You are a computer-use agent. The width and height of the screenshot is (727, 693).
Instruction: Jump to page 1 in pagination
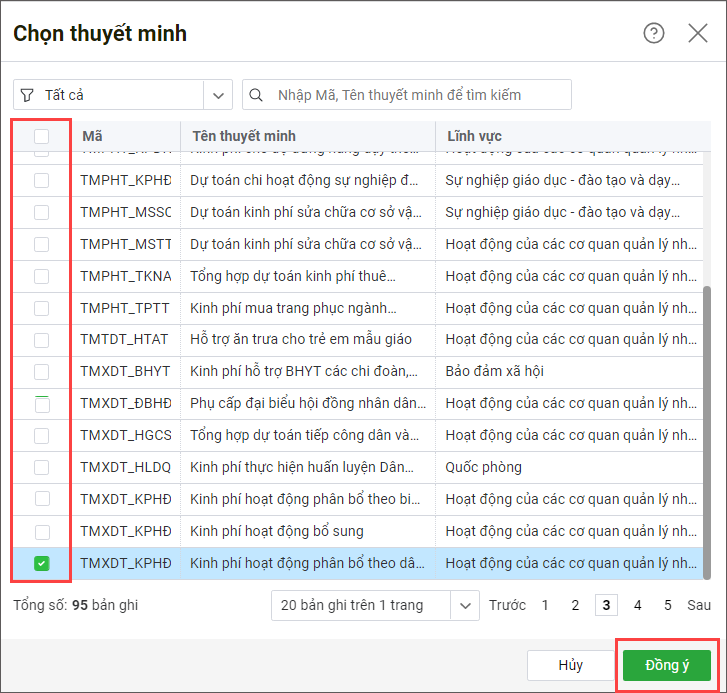click(545, 605)
